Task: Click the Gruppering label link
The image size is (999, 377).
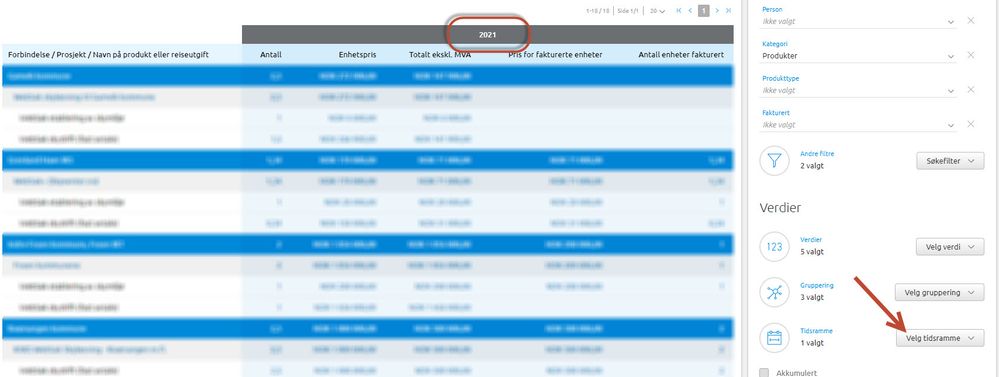Action: [x=817, y=285]
